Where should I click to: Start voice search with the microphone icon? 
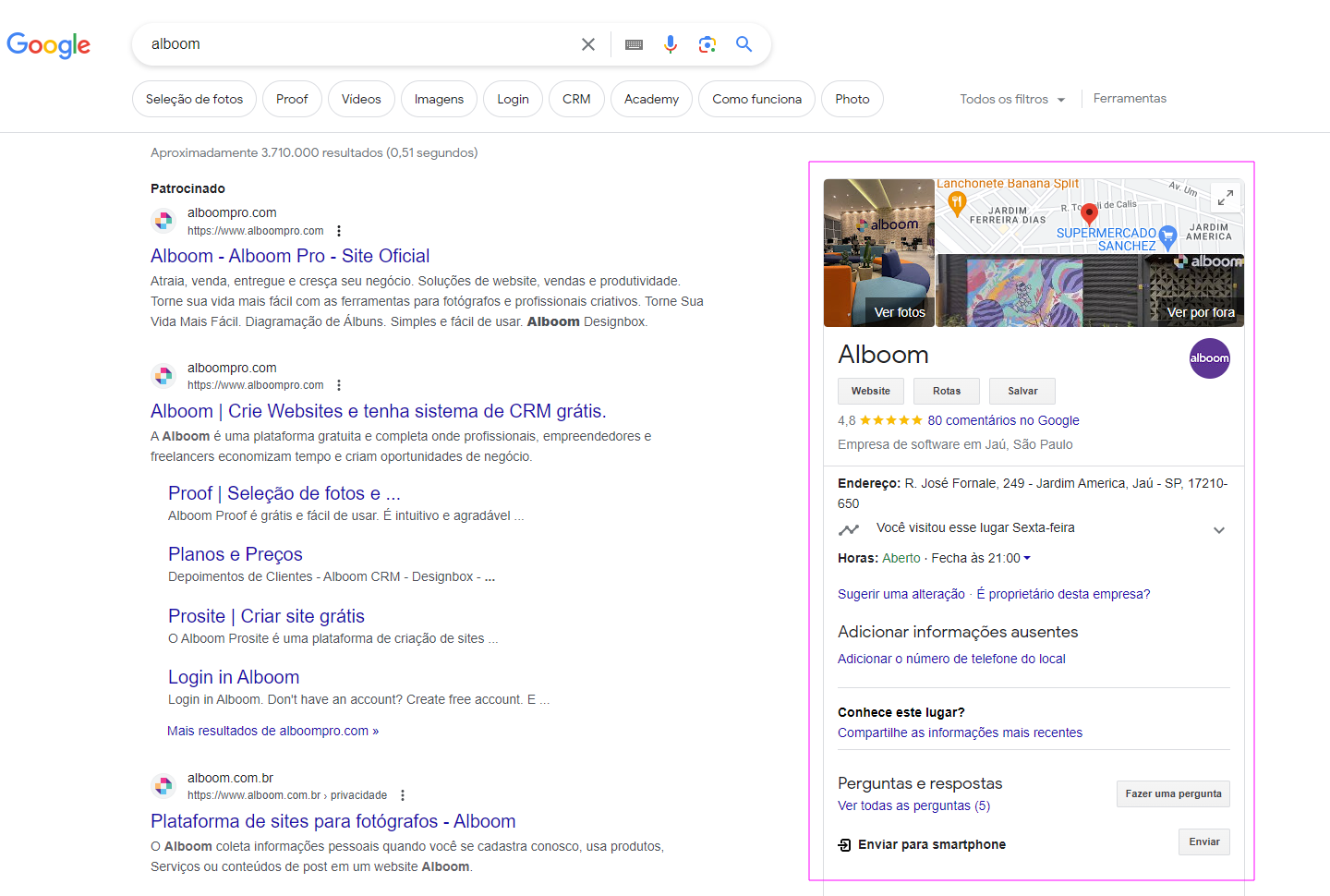click(x=671, y=44)
